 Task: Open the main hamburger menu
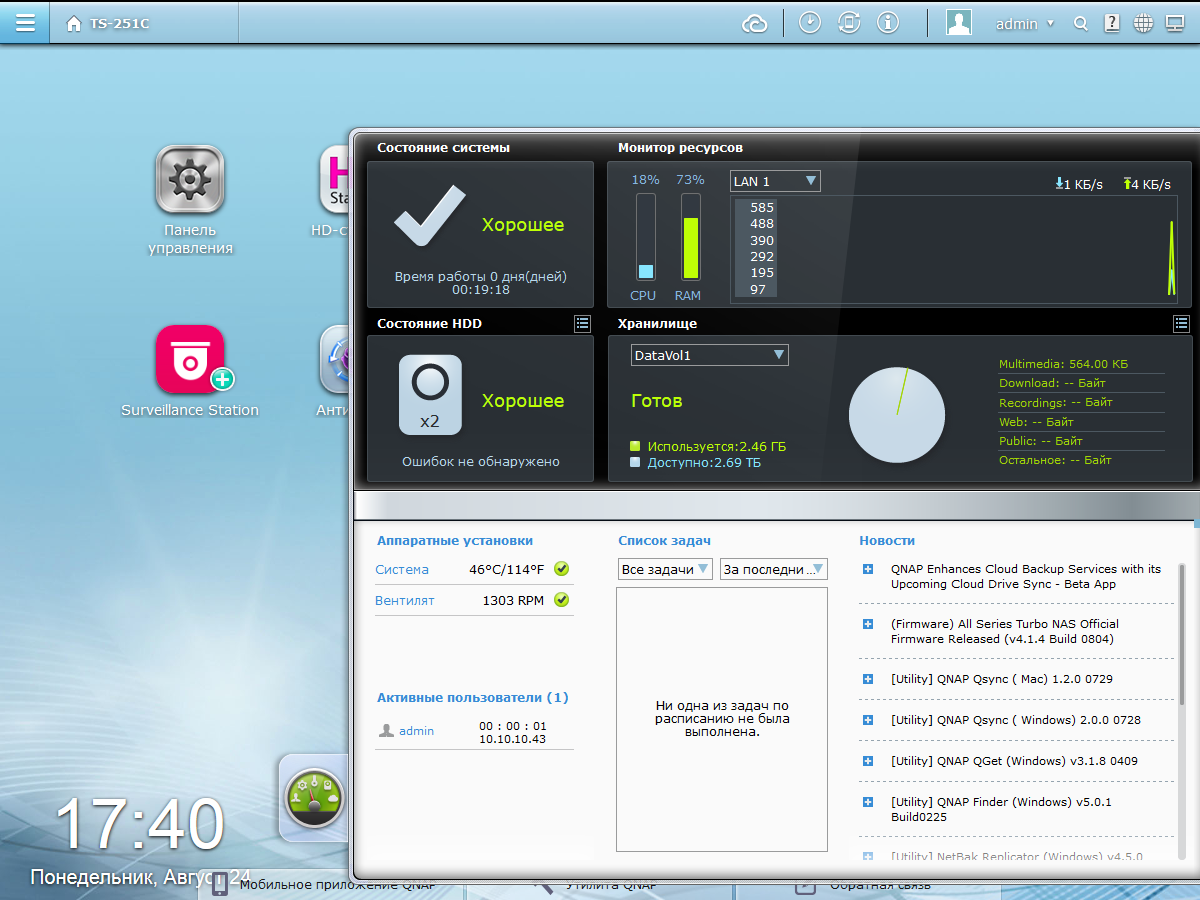tap(24, 22)
